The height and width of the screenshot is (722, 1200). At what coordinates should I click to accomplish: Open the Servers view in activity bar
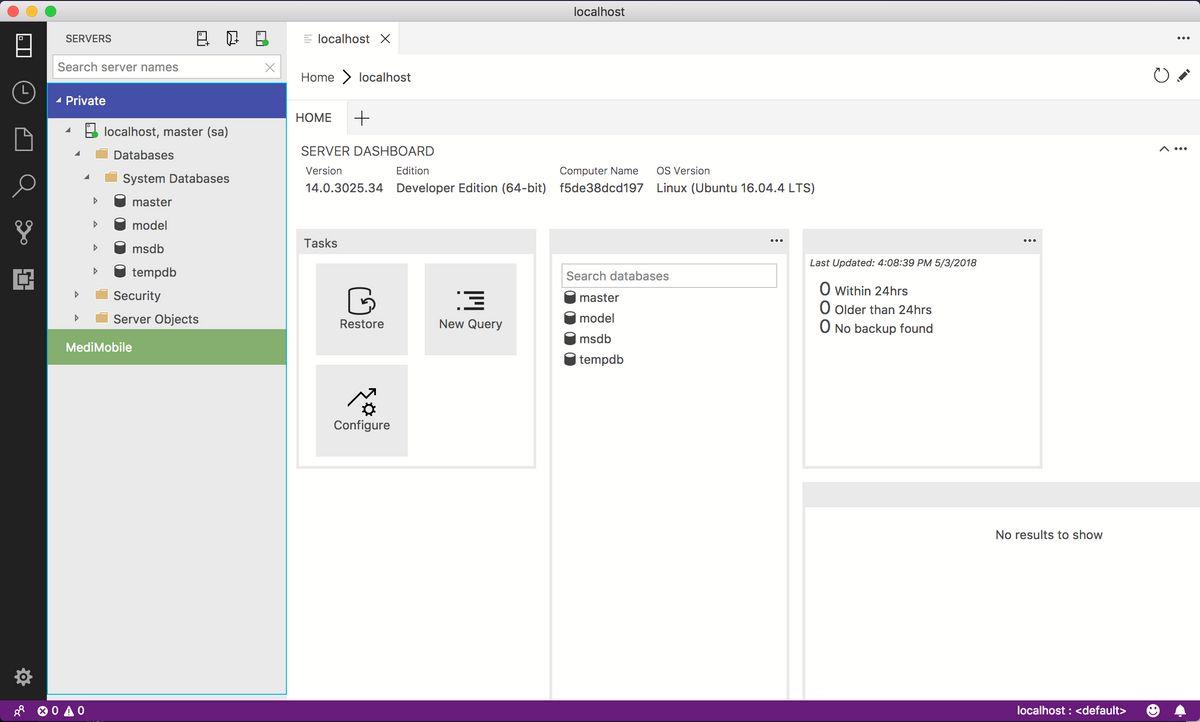pyautogui.click(x=24, y=46)
